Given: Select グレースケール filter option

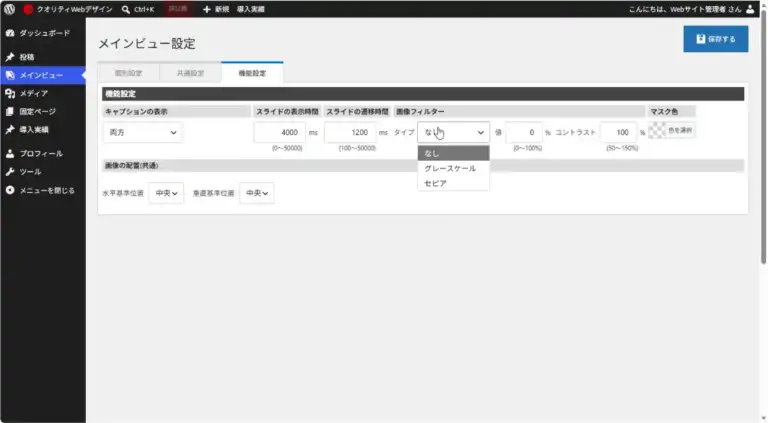Looking at the screenshot, I should pyautogui.click(x=454, y=168).
